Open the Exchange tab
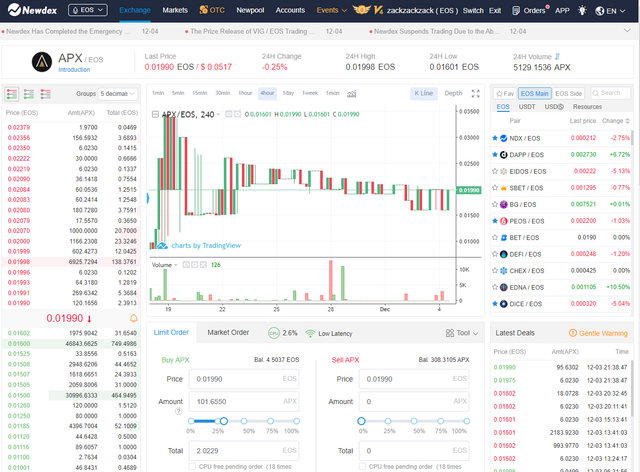This screenshot has height=472, width=640. click(135, 10)
